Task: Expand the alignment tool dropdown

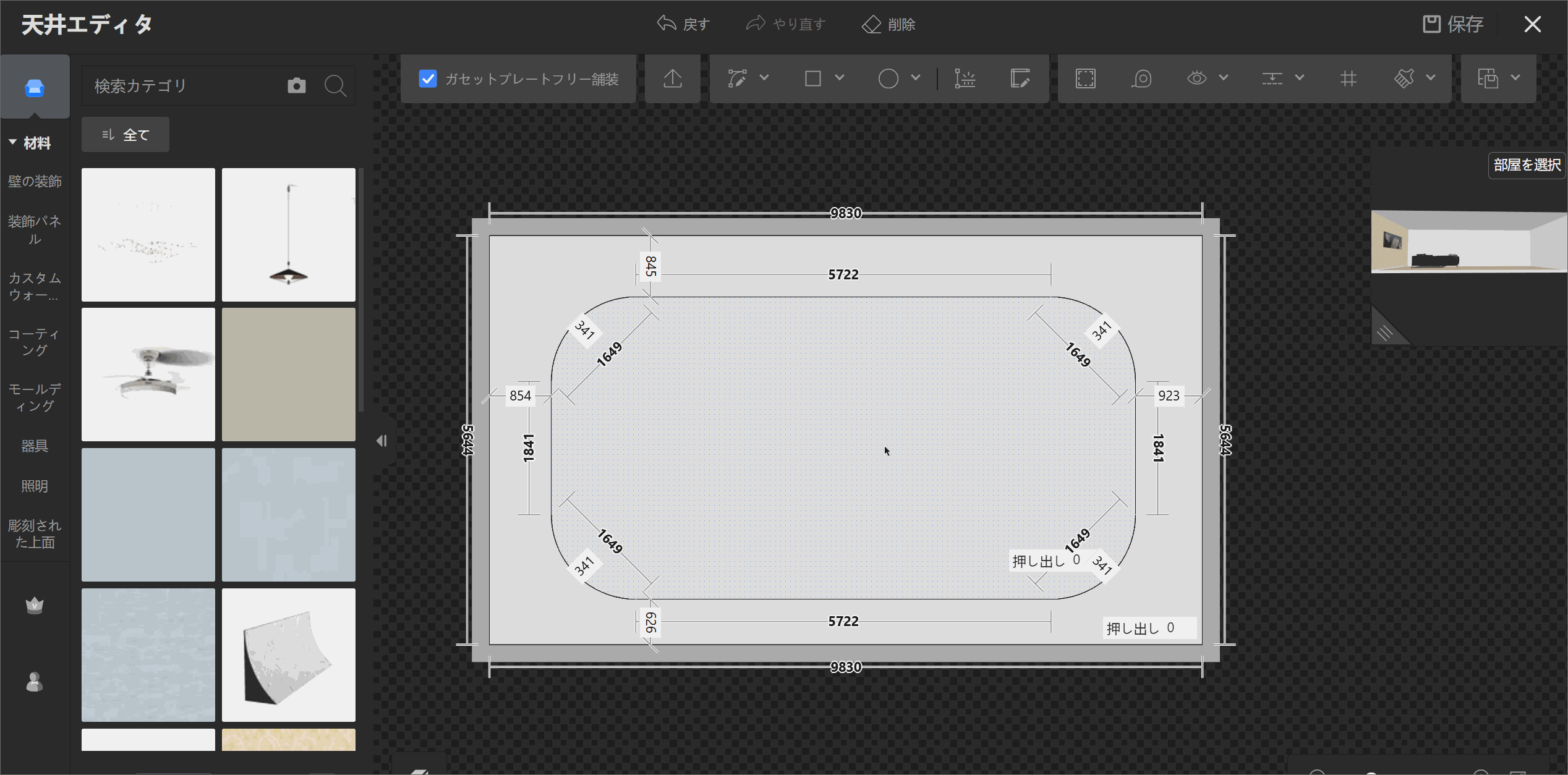Action: 1300,78
